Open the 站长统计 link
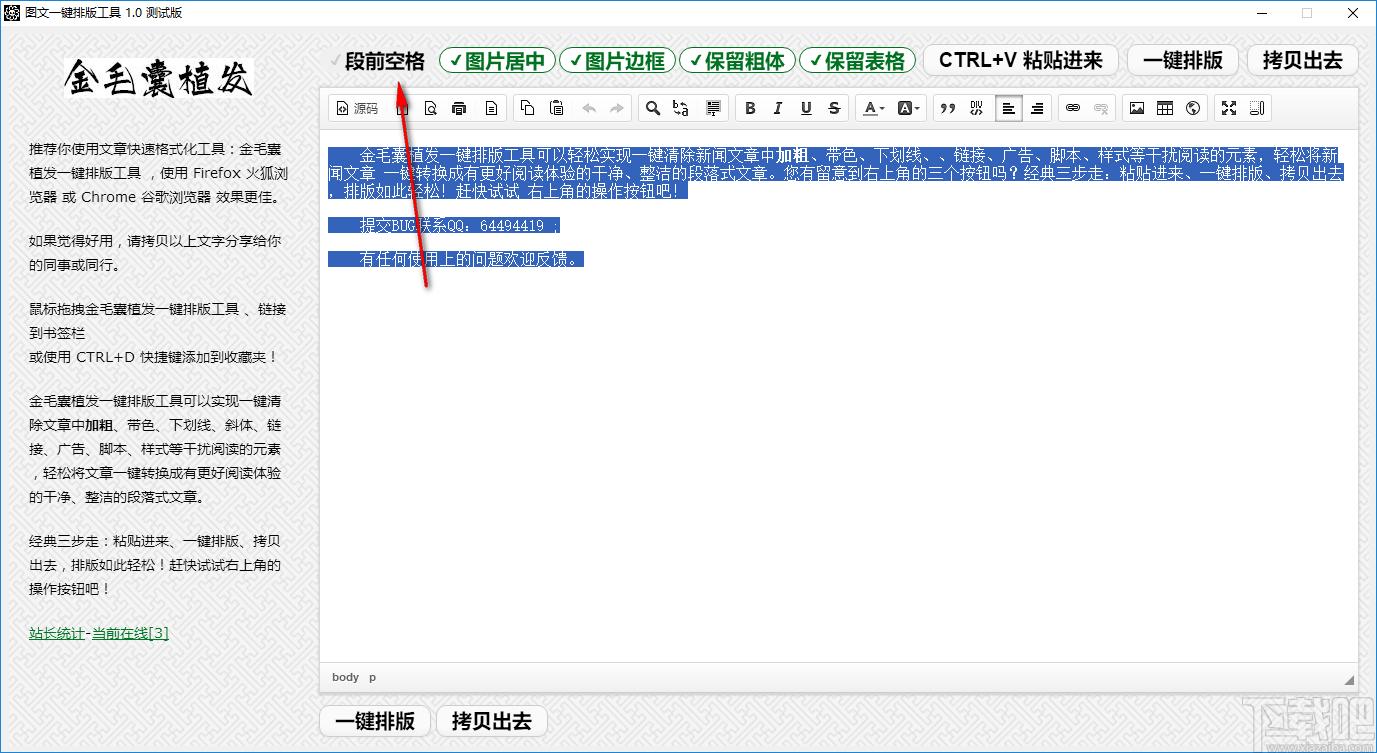The width and height of the screenshot is (1377, 753). click(57, 633)
